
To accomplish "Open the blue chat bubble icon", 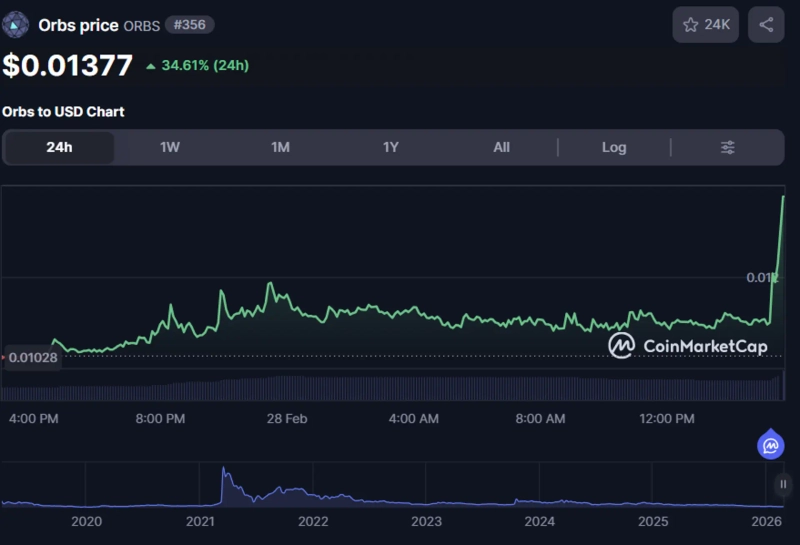I will coord(770,445).
